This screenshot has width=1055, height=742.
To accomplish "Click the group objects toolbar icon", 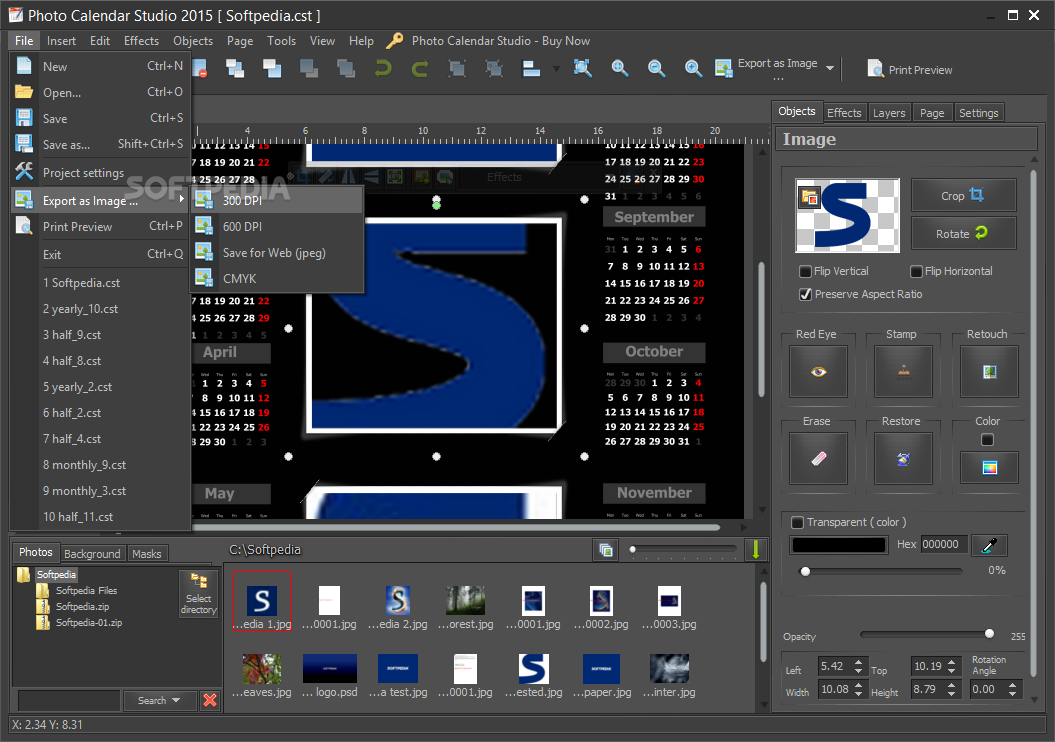I will pos(457,69).
